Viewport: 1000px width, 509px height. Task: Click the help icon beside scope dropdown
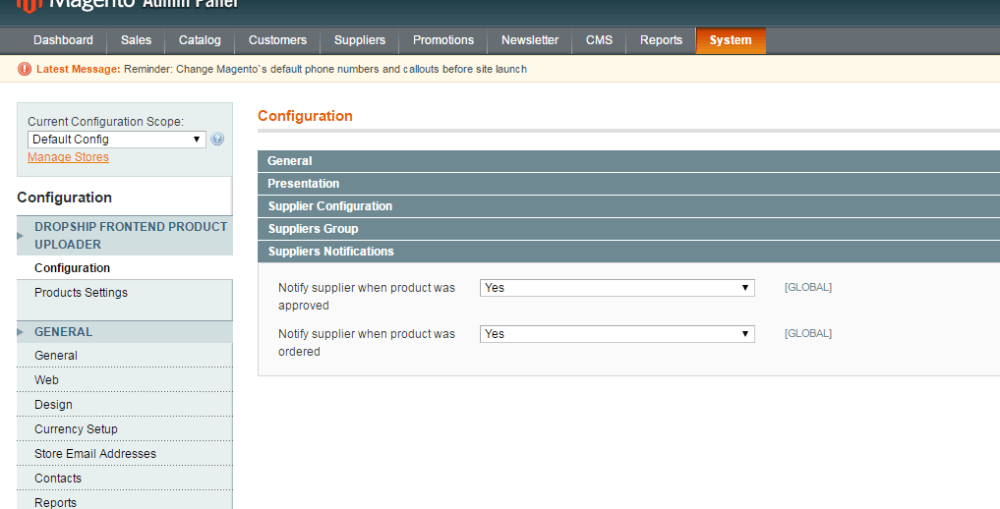coord(217,140)
